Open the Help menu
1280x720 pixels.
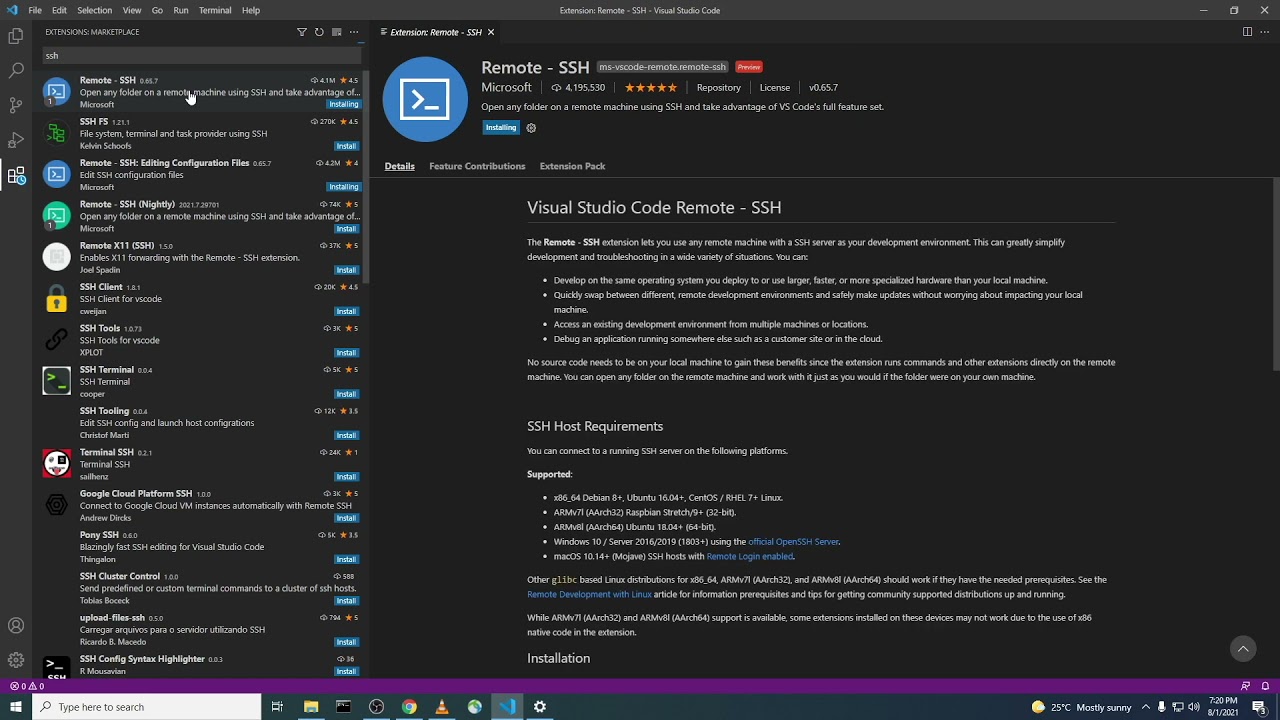point(251,10)
